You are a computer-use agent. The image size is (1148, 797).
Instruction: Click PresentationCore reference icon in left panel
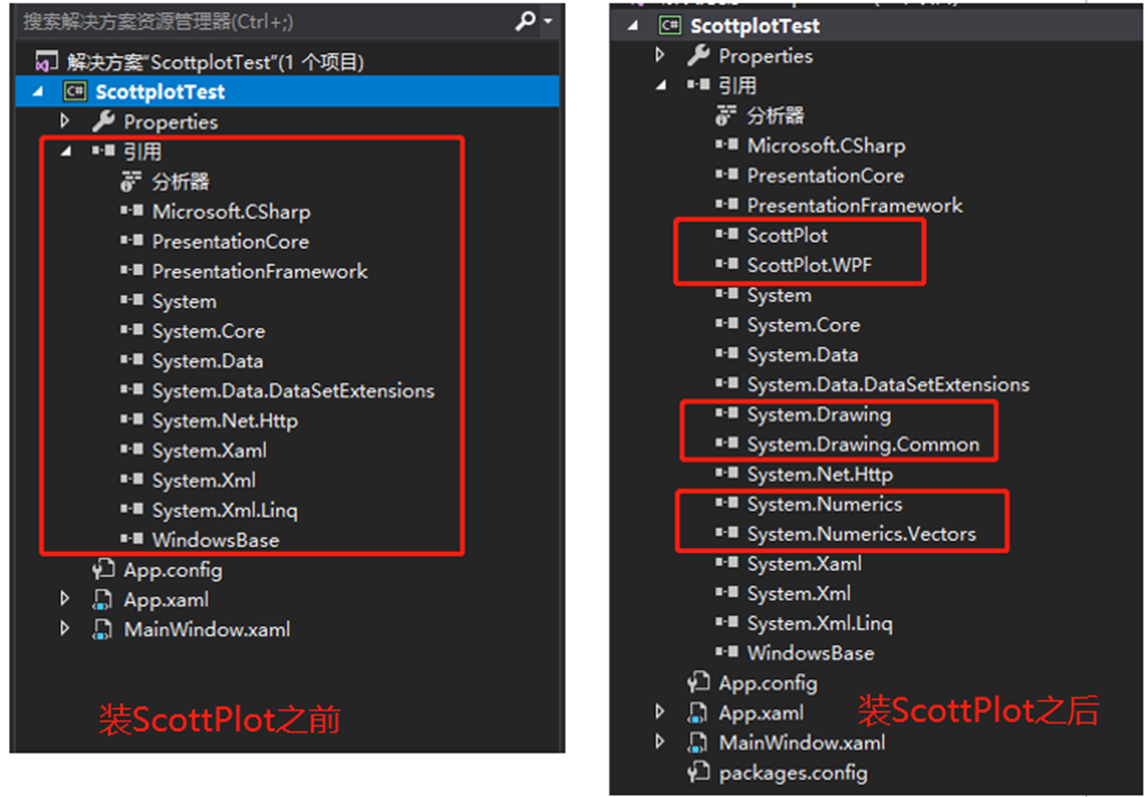point(132,240)
